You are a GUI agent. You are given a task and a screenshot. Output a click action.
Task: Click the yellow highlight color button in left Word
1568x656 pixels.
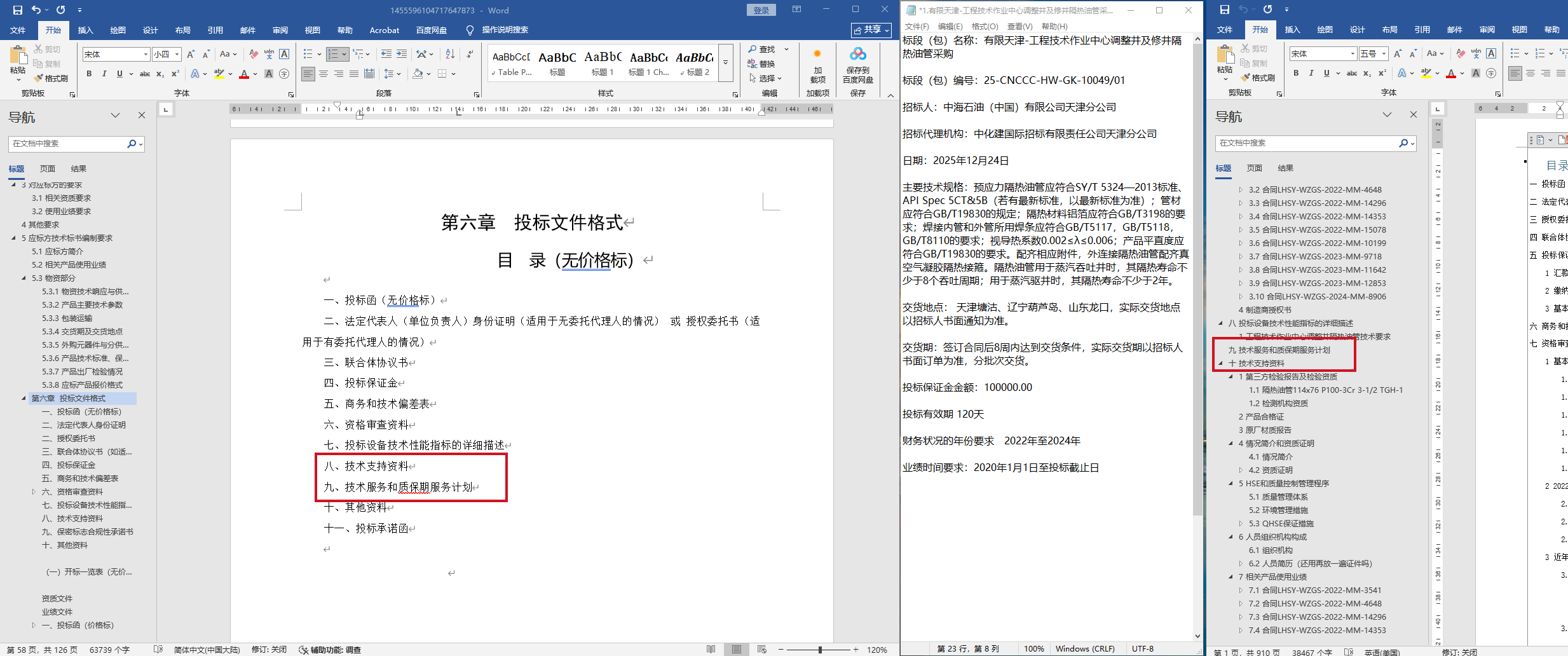click(219, 74)
